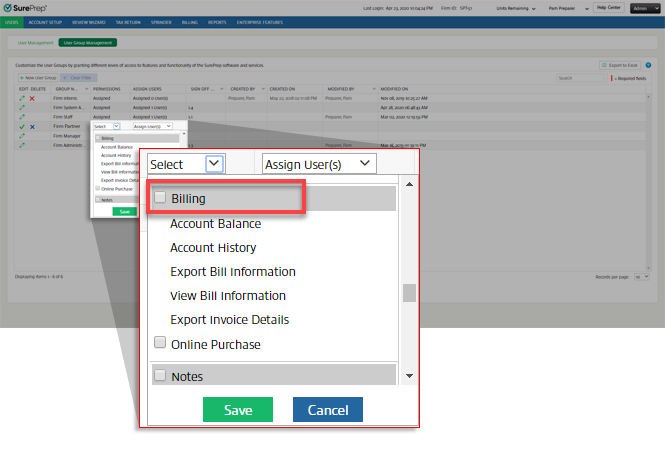Open the Admin dropdown in header
The height and width of the screenshot is (449, 665).
pyautogui.click(x=645, y=7)
